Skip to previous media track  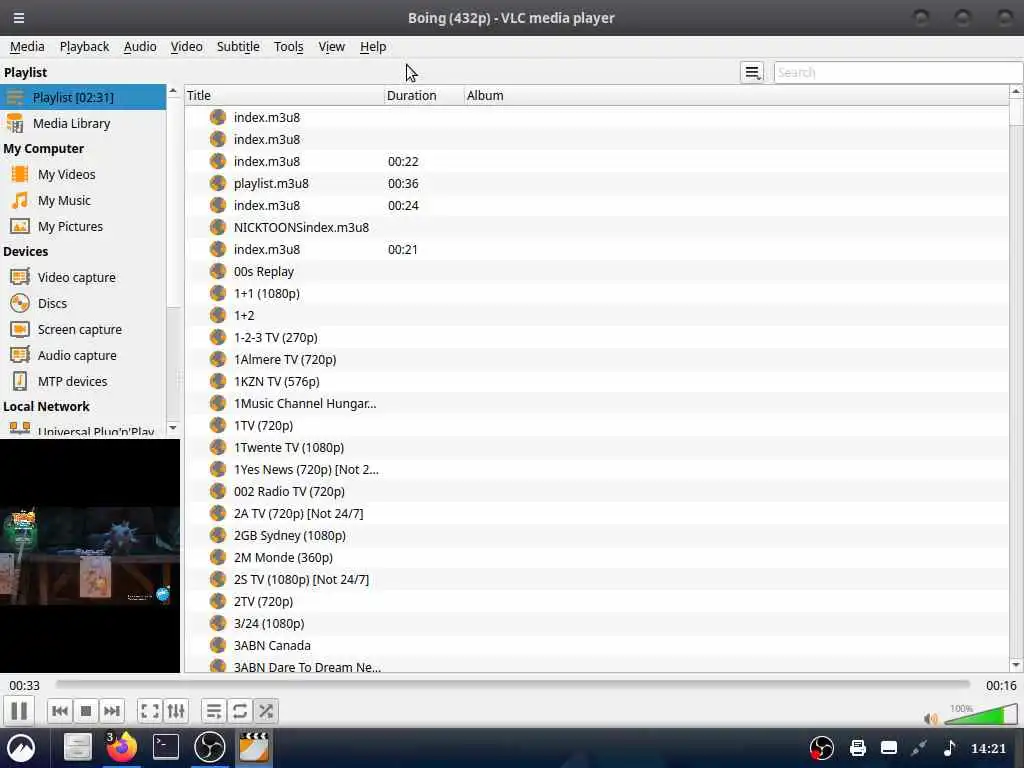(60, 711)
